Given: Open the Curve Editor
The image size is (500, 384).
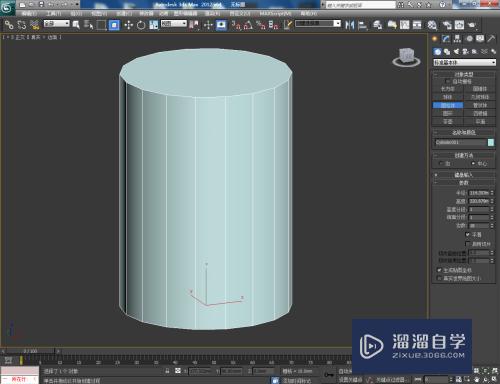Looking at the screenshot, I should click(405, 25).
